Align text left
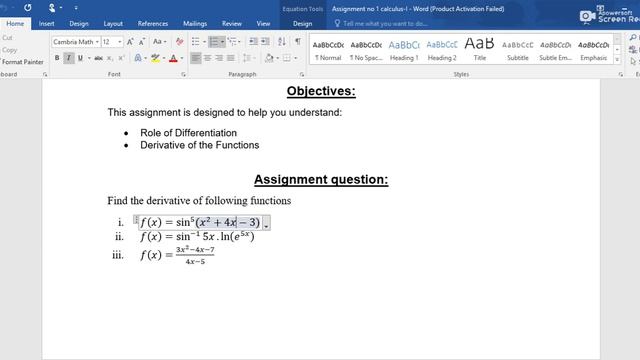This screenshot has width=640, height=360. [196, 58]
